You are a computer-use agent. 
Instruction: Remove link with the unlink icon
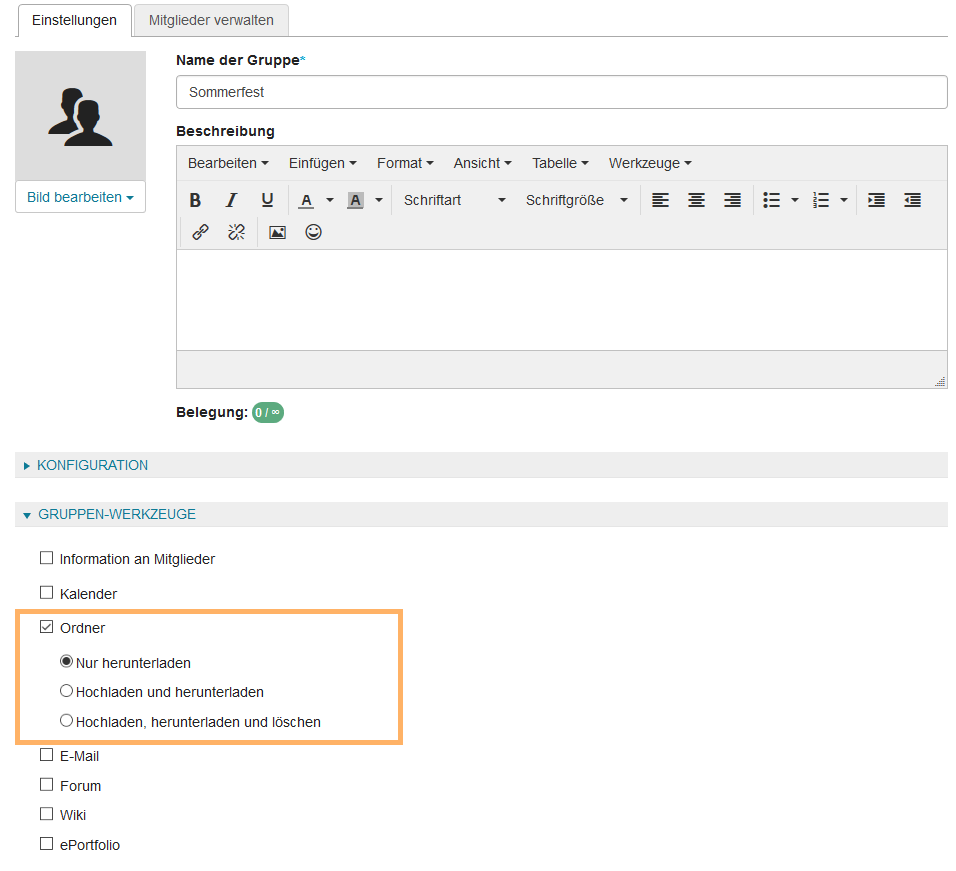click(236, 232)
